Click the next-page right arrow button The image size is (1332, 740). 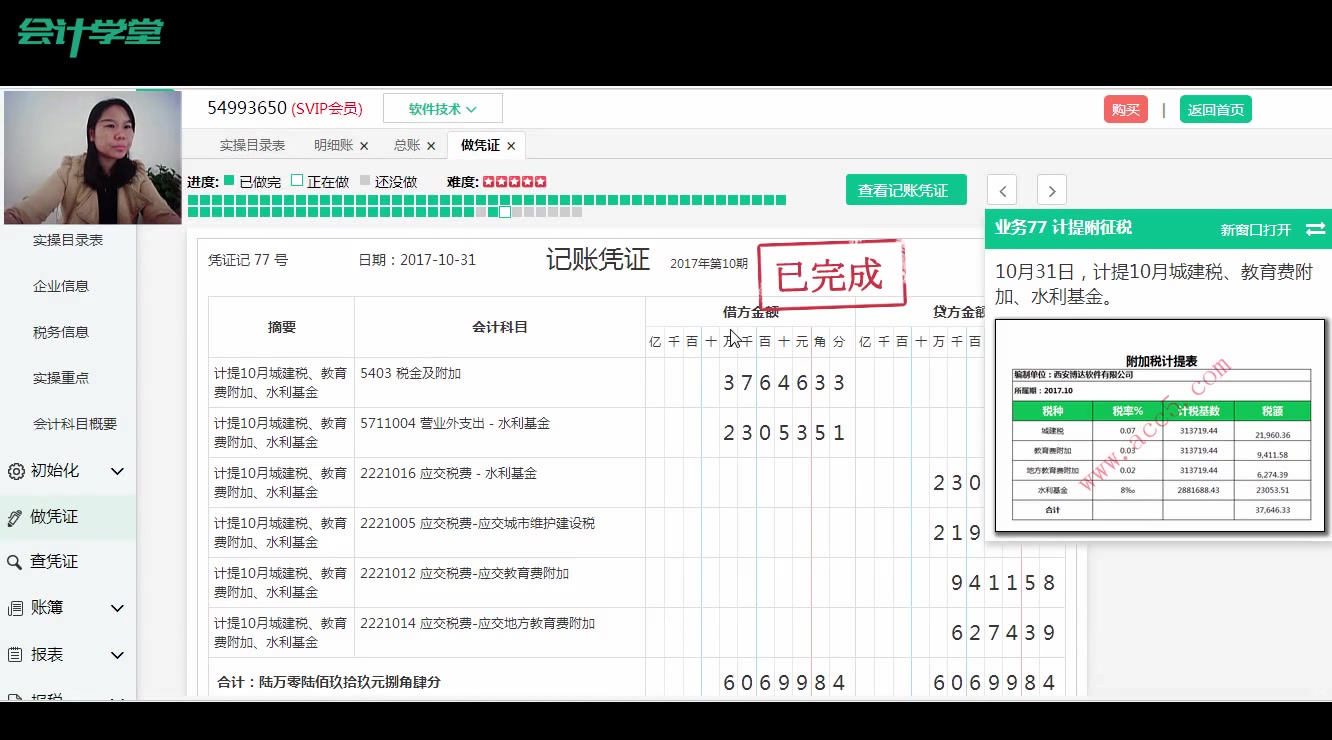(1050, 190)
